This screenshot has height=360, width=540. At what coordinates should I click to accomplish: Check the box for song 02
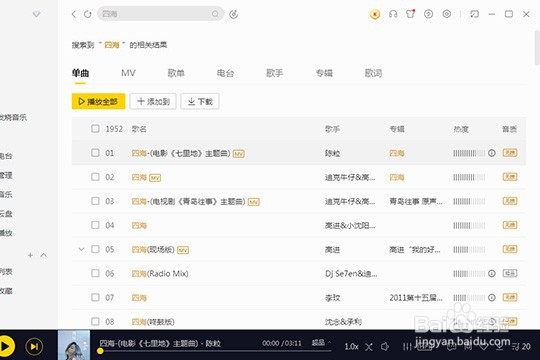[x=95, y=177]
